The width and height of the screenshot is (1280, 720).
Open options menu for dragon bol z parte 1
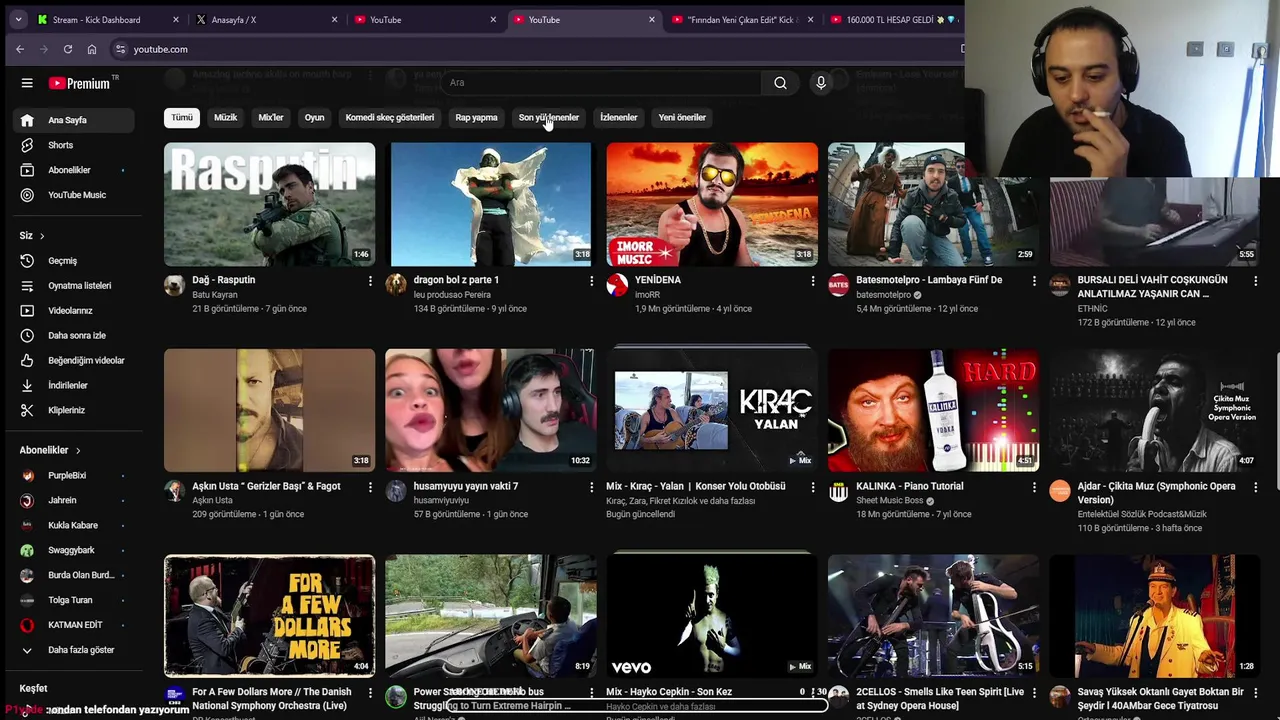click(591, 281)
